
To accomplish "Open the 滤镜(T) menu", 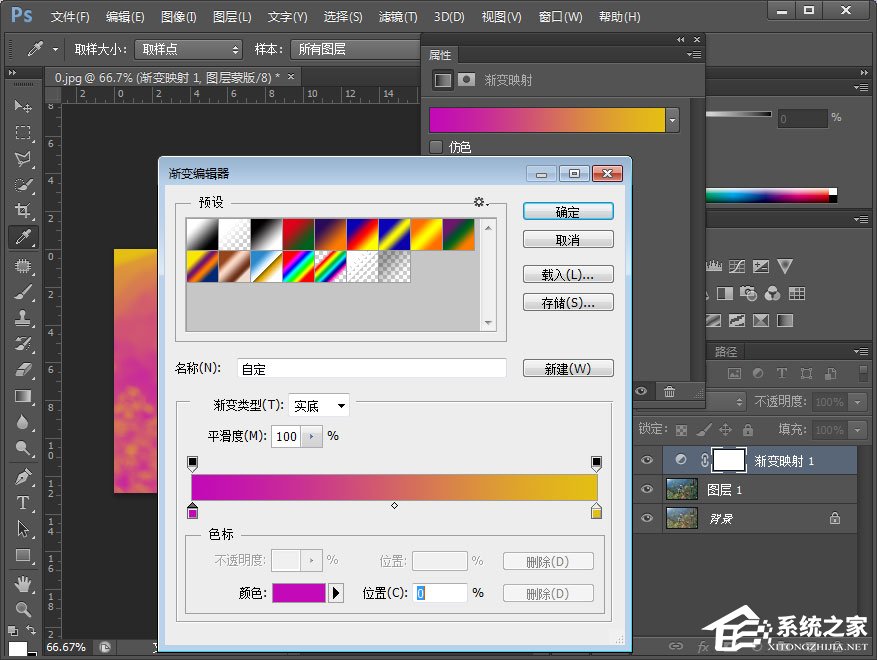I will tap(398, 17).
